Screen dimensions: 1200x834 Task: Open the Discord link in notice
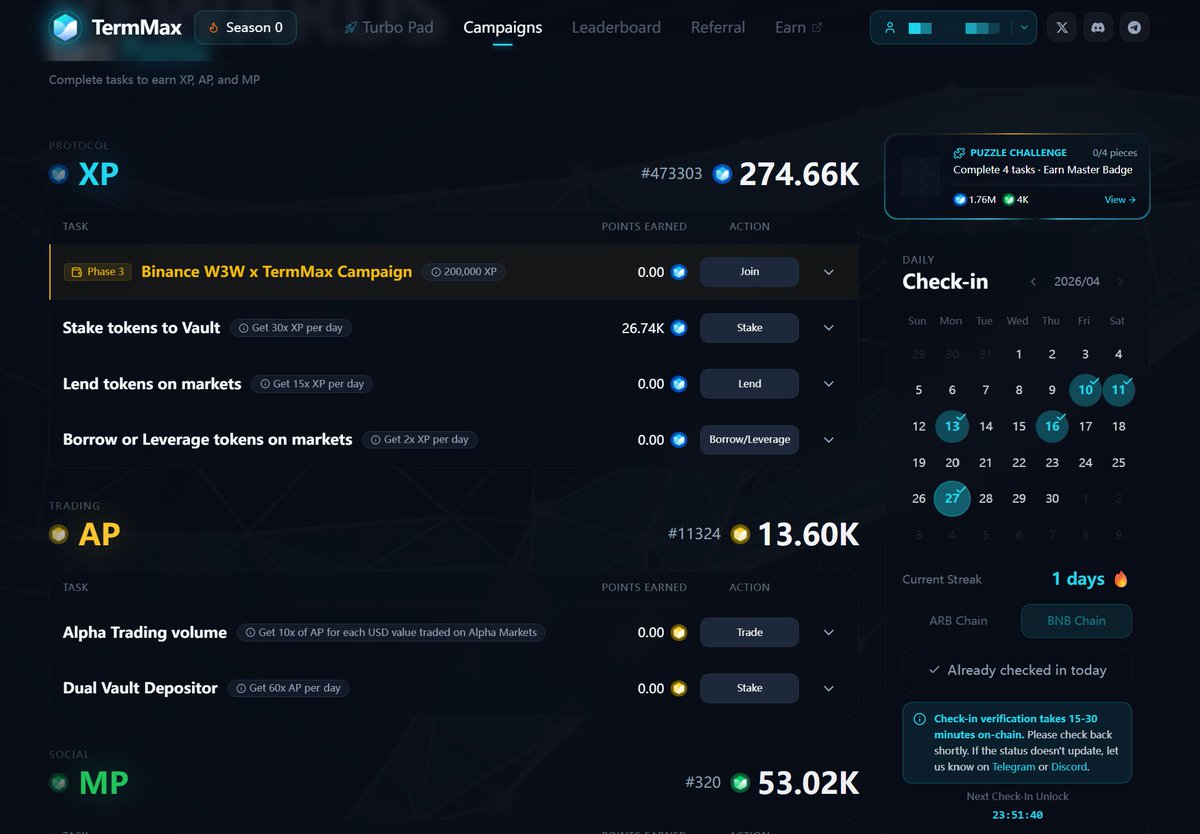click(1069, 767)
